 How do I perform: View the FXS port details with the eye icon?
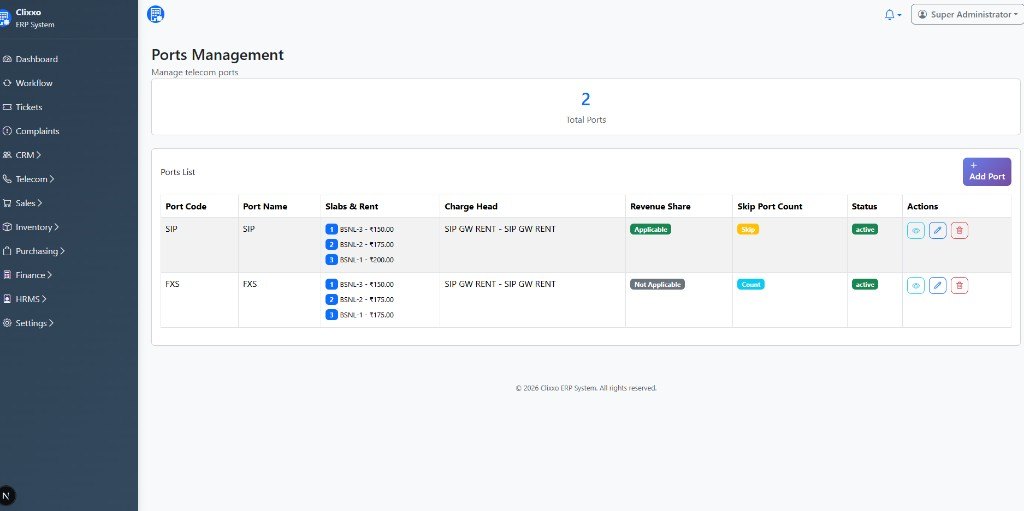(916, 285)
